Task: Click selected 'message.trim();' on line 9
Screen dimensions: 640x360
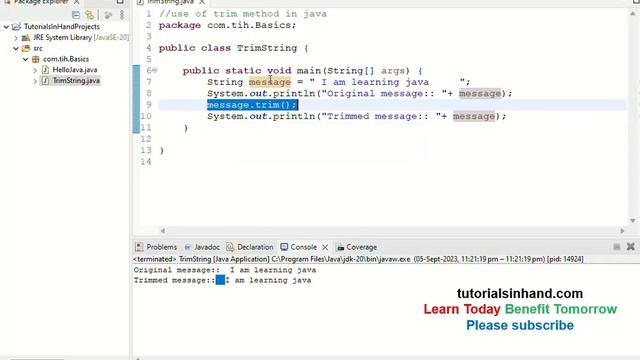Action: pos(252,105)
